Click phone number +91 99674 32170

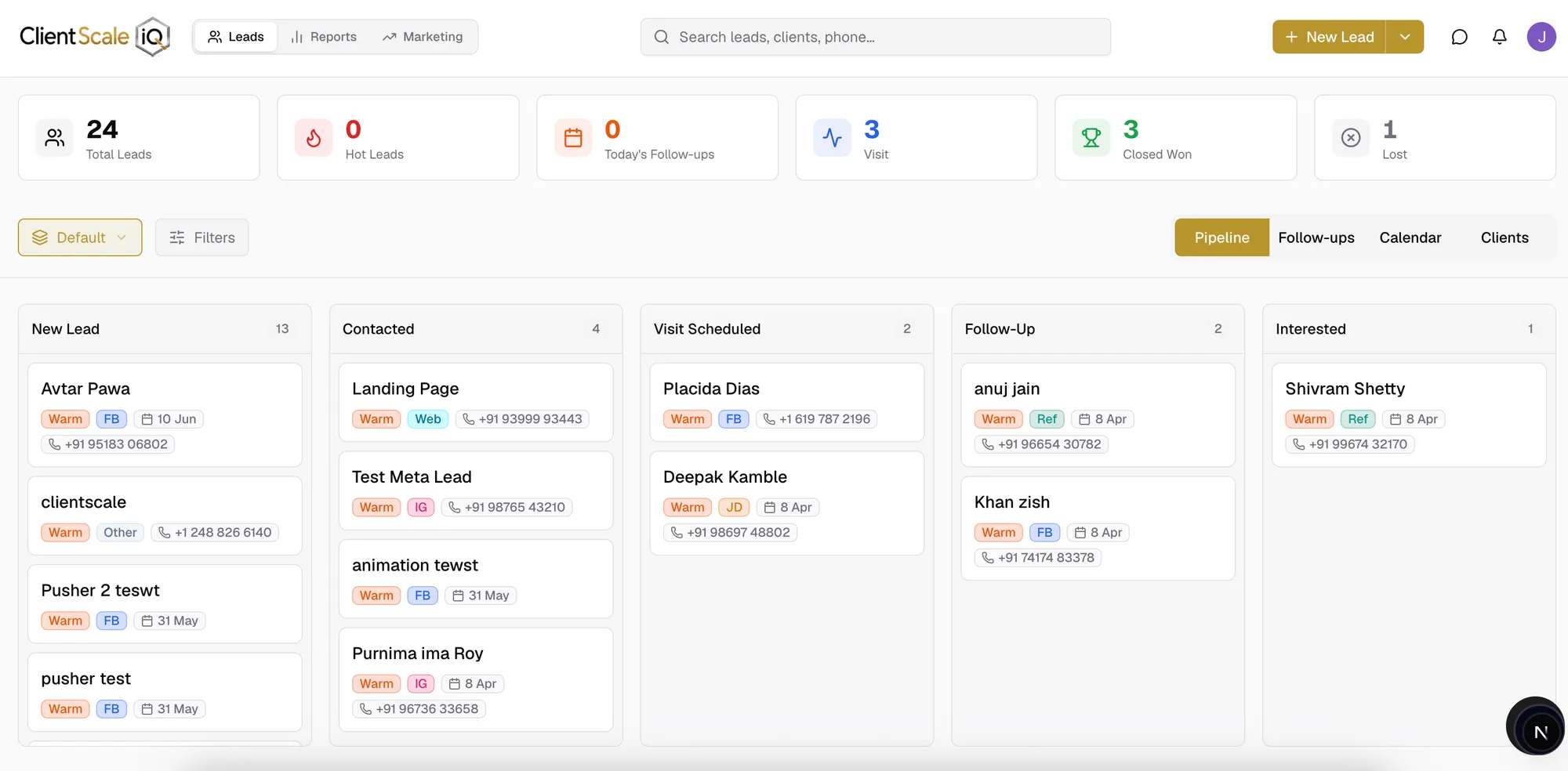point(1350,444)
